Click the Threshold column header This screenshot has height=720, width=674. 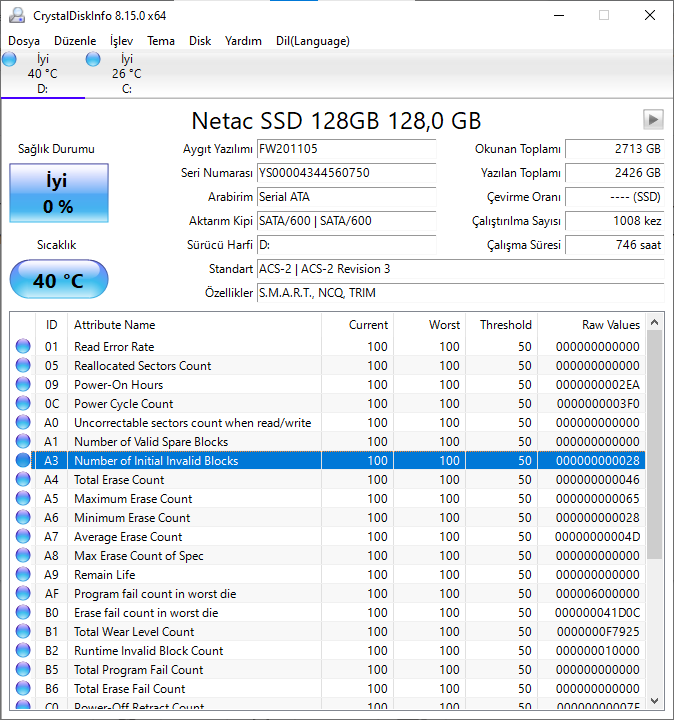click(x=501, y=325)
